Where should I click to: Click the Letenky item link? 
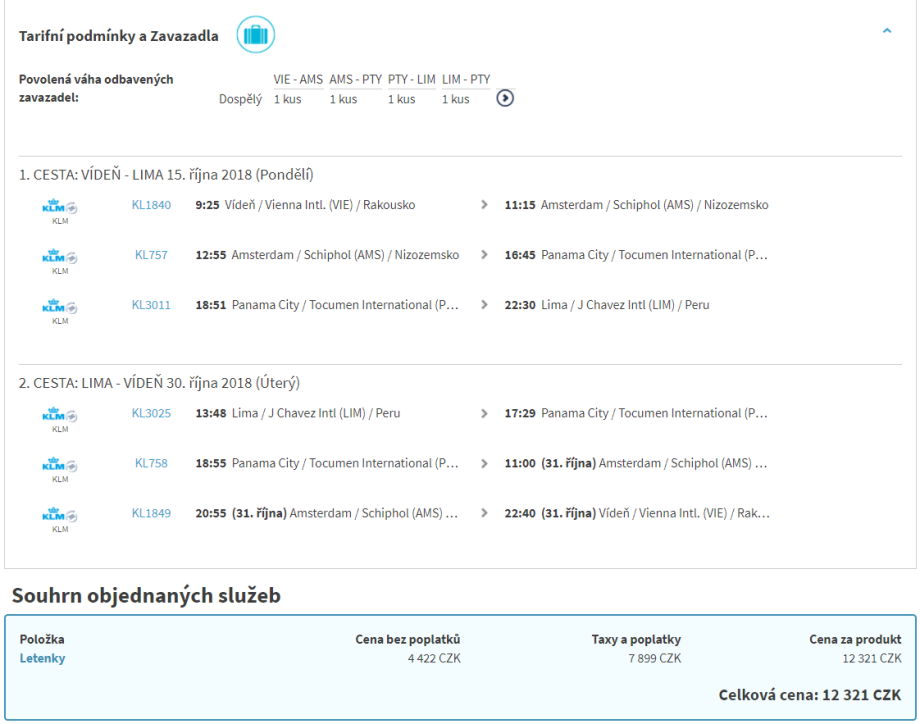point(42,658)
